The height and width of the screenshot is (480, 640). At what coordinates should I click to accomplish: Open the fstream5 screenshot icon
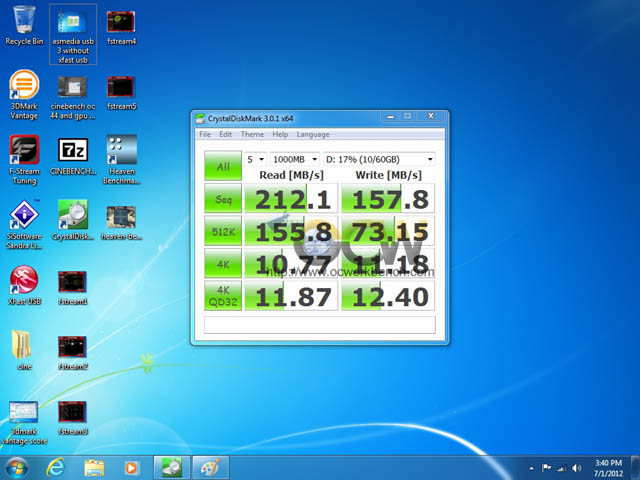(x=121, y=92)
